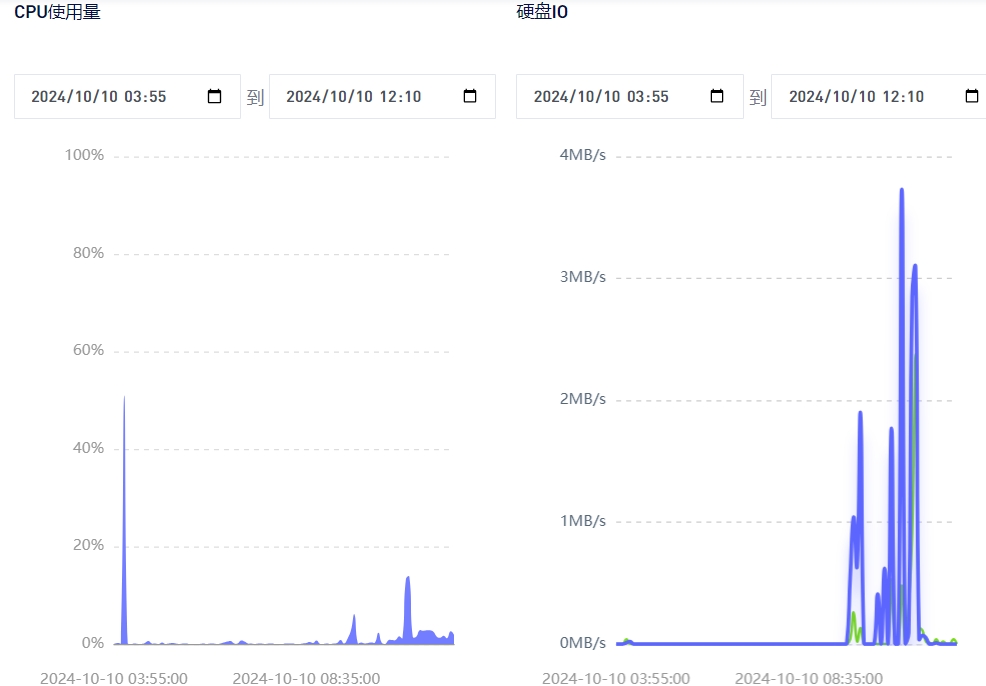The image size is (986, 686).
Task: Click the 60% gridline label on CPU chart
Action: (x=88, y=350)
